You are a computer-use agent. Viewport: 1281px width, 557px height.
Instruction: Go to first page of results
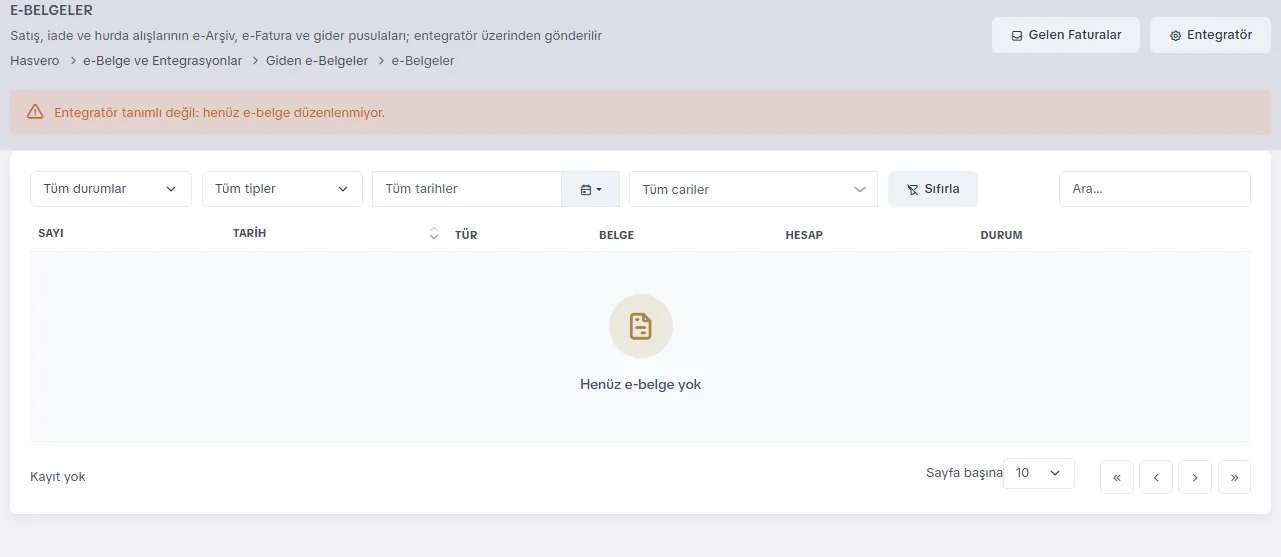[x=1117, y=477]
